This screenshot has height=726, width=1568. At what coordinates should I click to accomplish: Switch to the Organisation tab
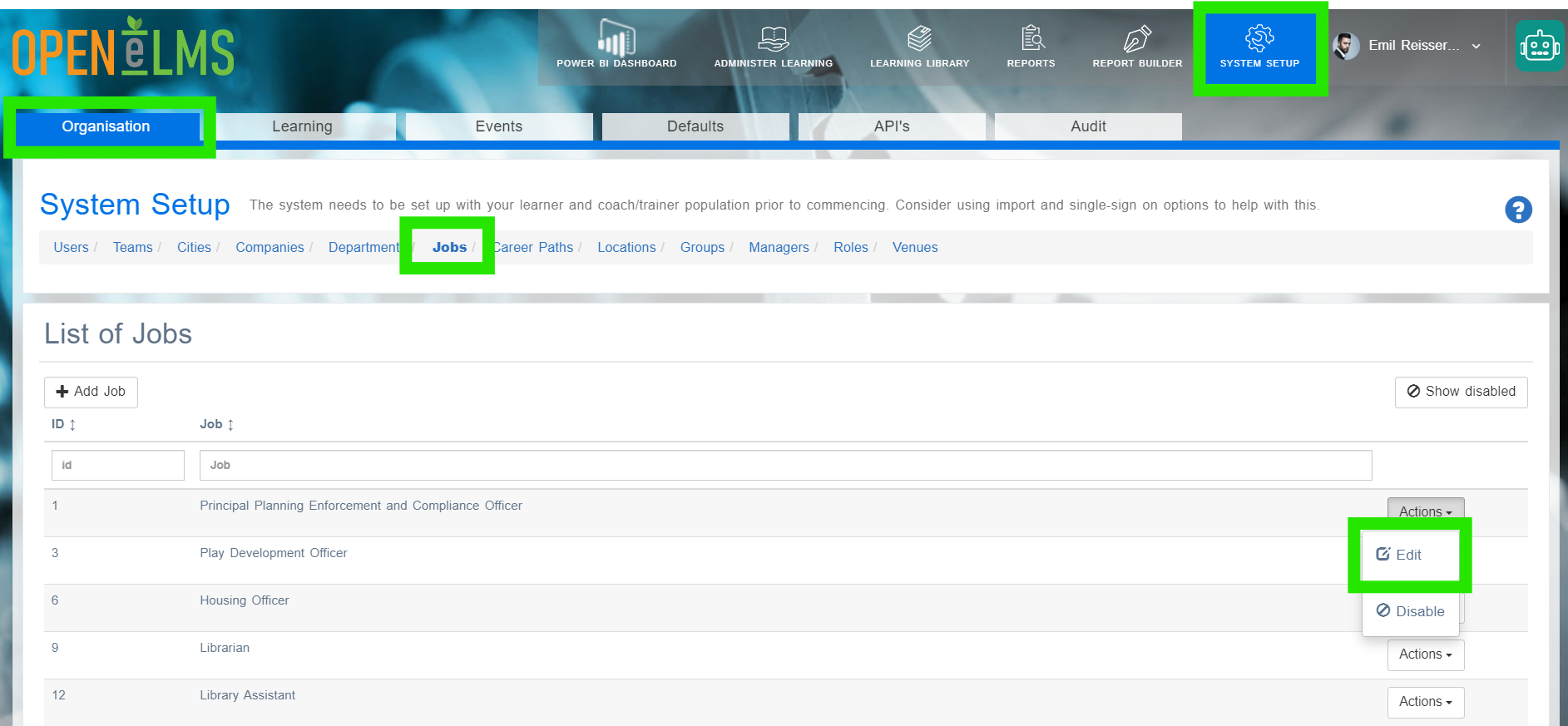coord(106,126)
